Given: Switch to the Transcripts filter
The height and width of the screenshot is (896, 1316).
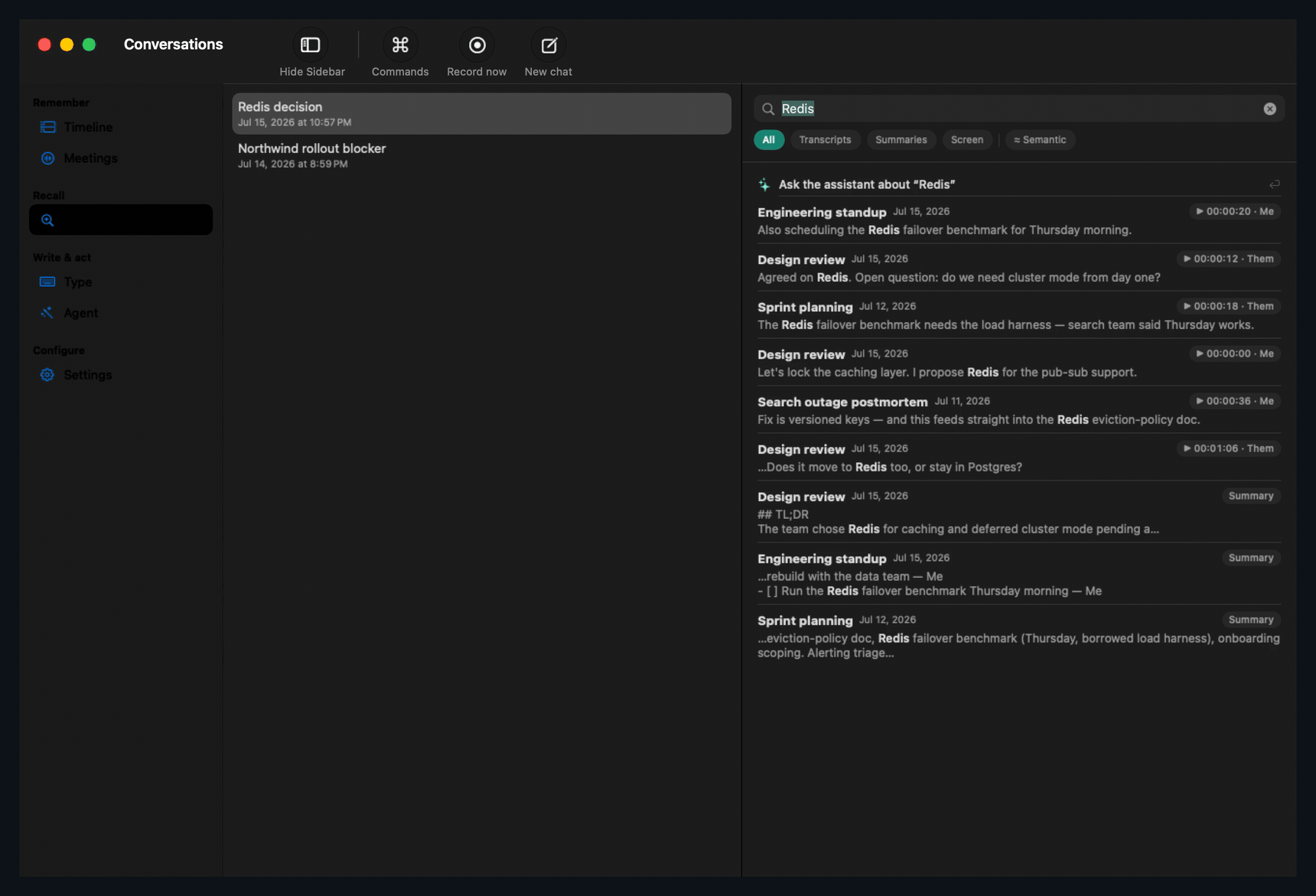Looking at the screenshot, I should click(825, 140).
